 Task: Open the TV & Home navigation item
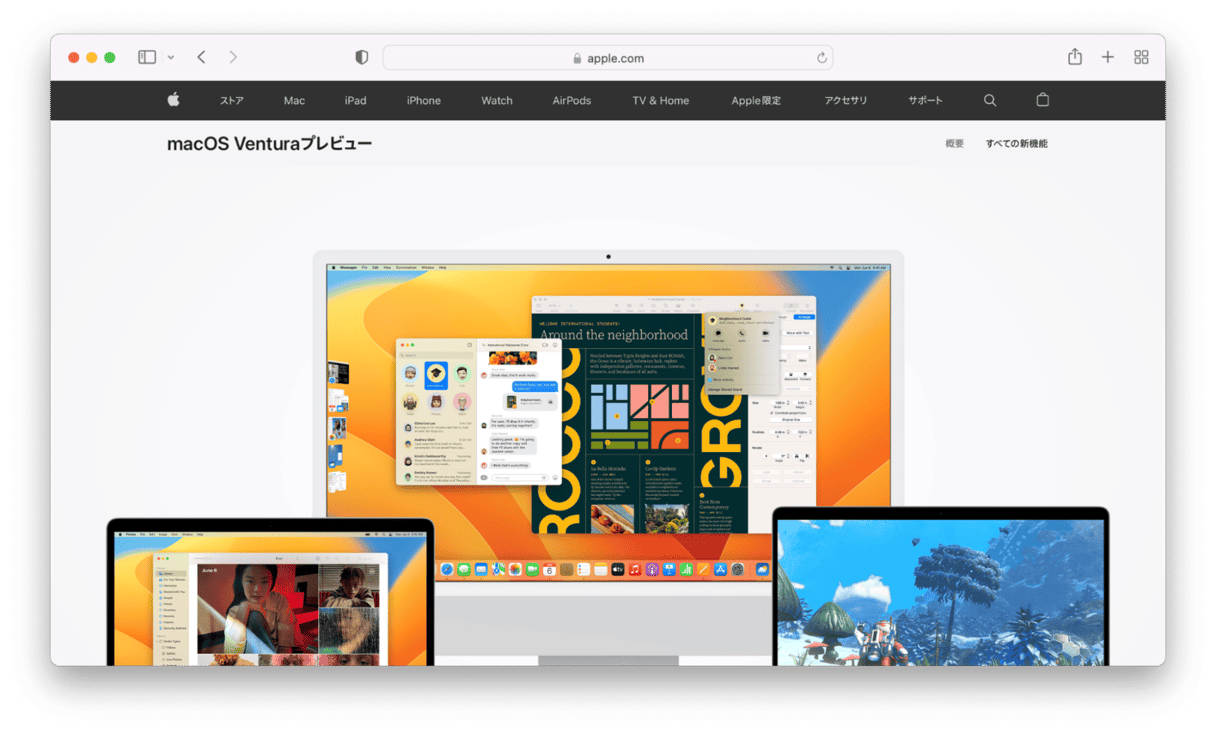pyautogui.click(x=661, y=101)
